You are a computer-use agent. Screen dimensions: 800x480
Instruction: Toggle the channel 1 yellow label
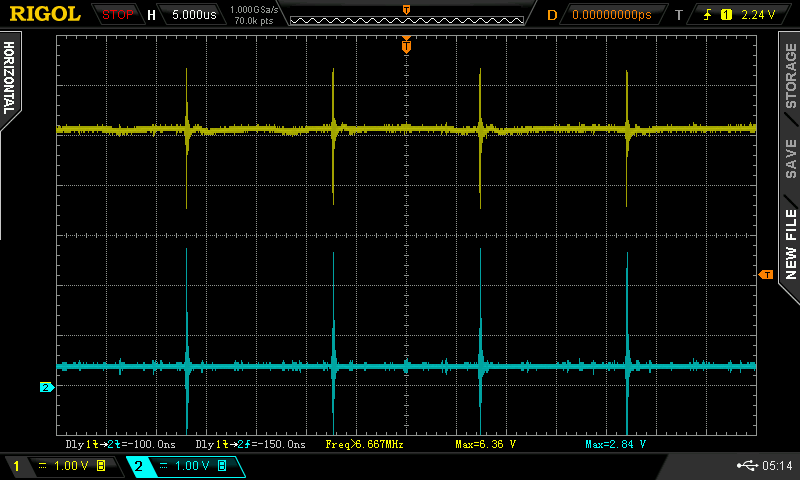pyautogui.click(x=15, y=466)
